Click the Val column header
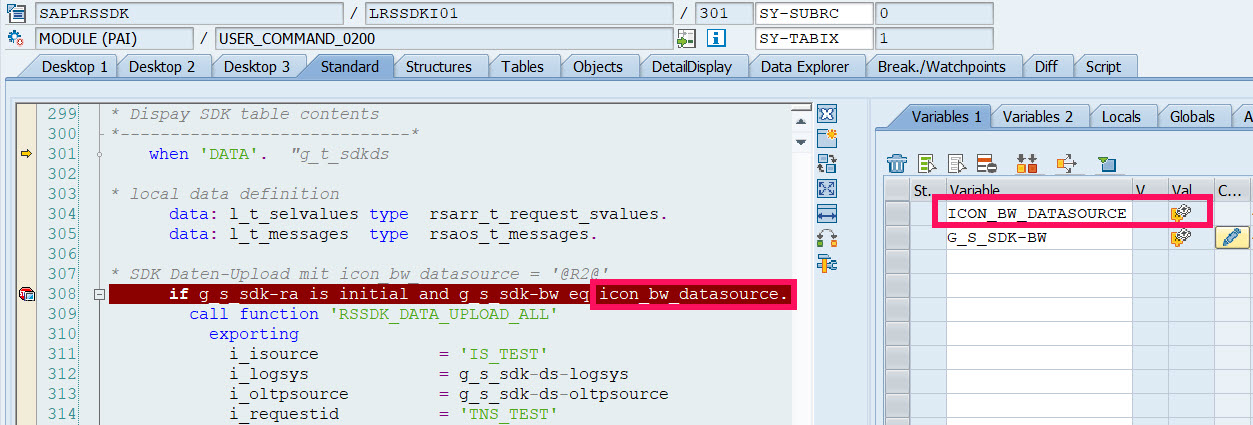1253x425 pixels. pyautogui.click(x=1189, y=189)
